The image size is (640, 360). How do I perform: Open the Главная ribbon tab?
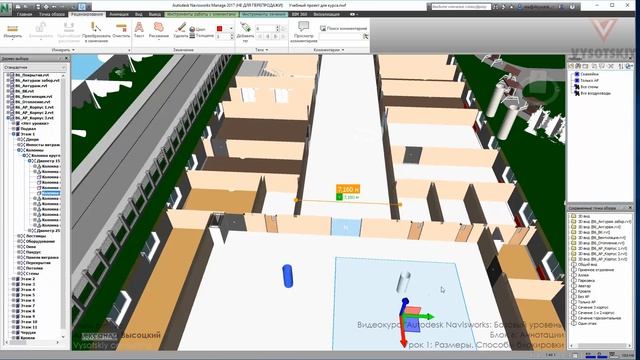click(24, 14)
